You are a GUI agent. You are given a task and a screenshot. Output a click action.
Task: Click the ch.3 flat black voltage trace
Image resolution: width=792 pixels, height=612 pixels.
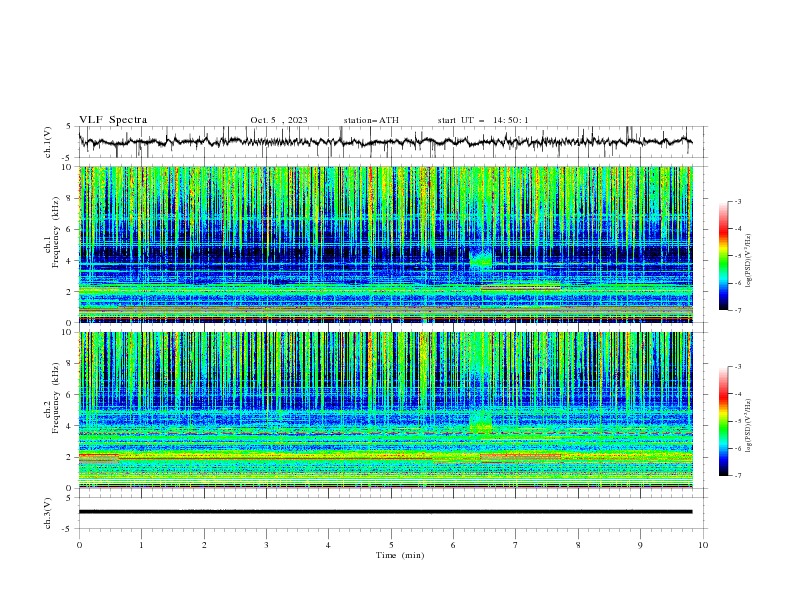click(385, 512)
